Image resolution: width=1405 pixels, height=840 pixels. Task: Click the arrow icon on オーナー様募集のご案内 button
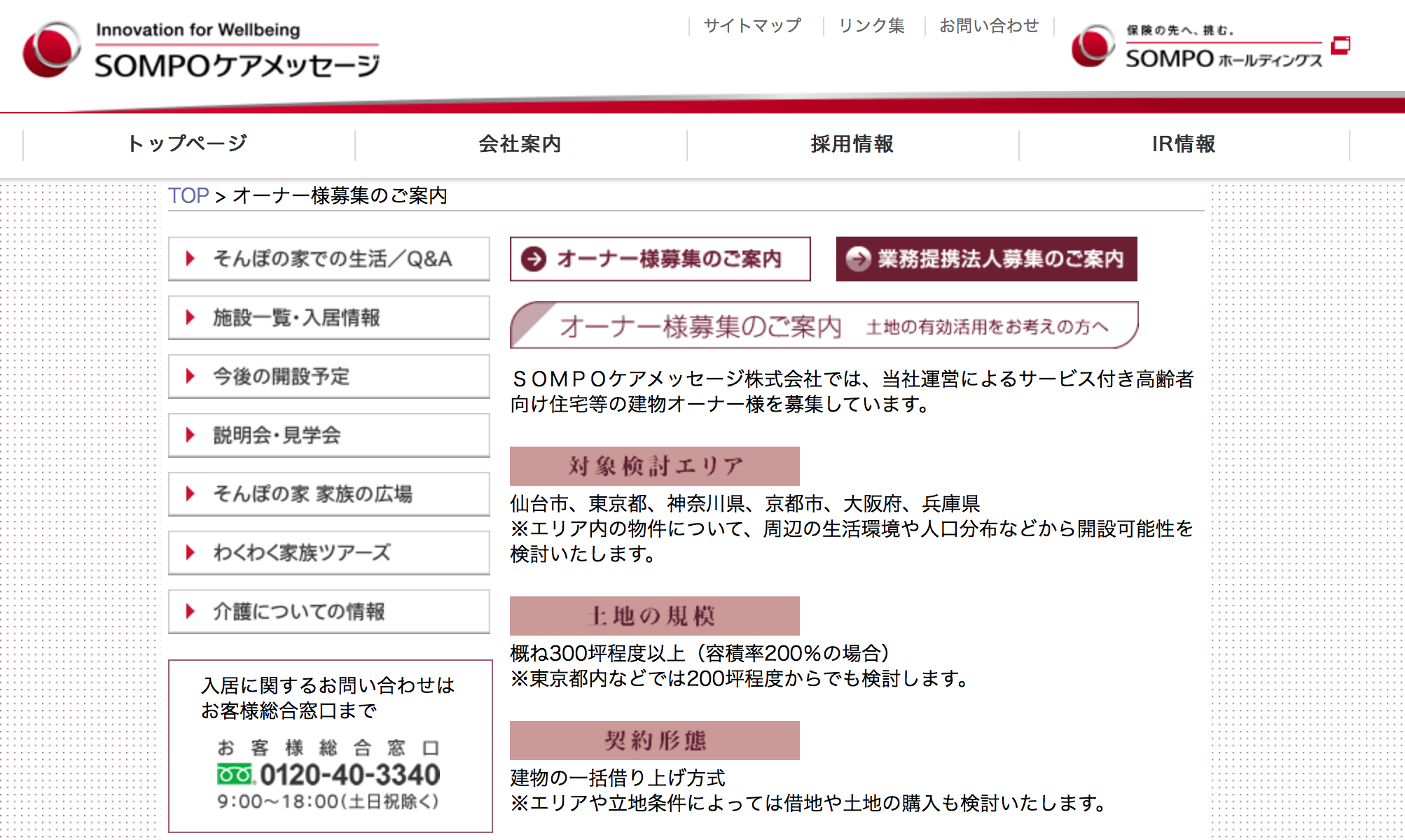click(534, 259)
